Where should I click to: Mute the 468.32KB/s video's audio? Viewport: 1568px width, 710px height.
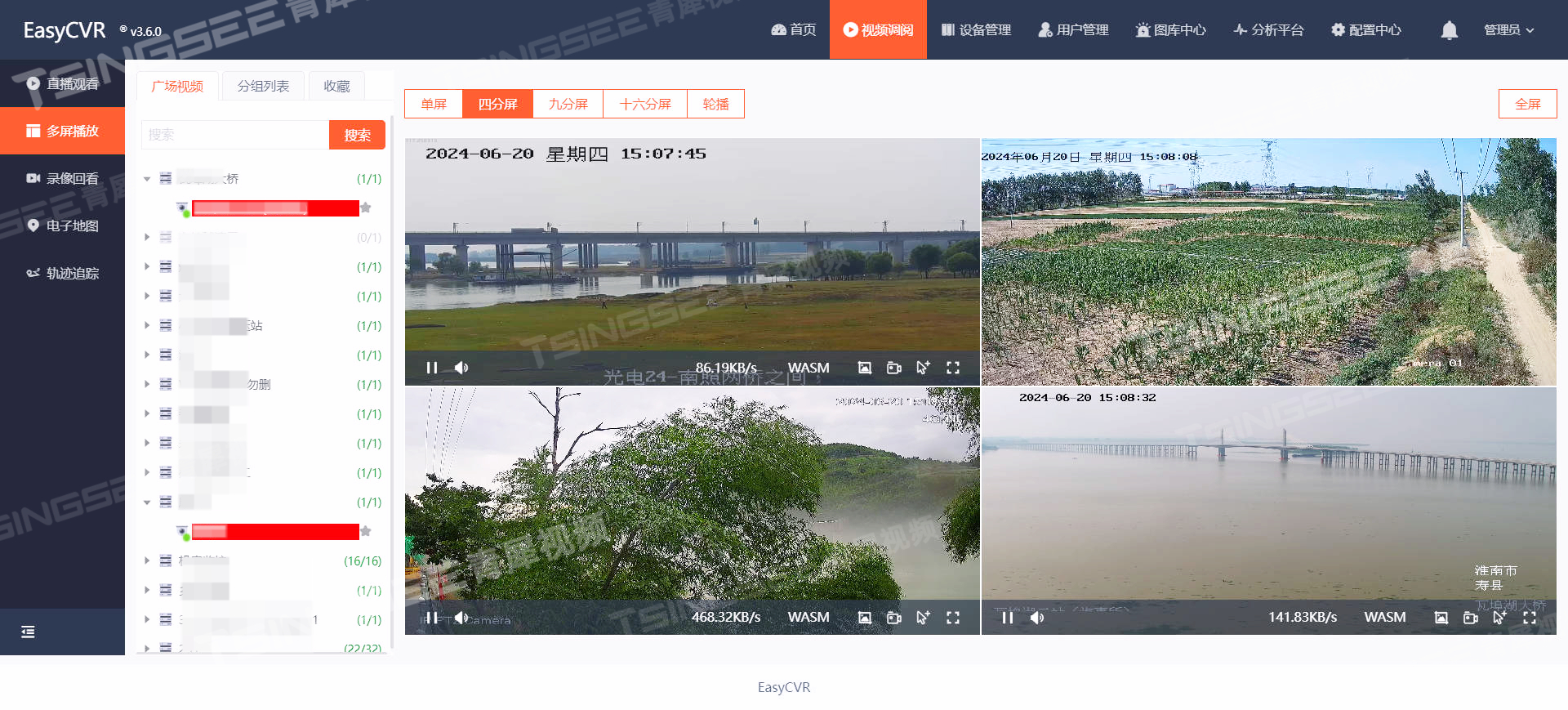(461, 618)
